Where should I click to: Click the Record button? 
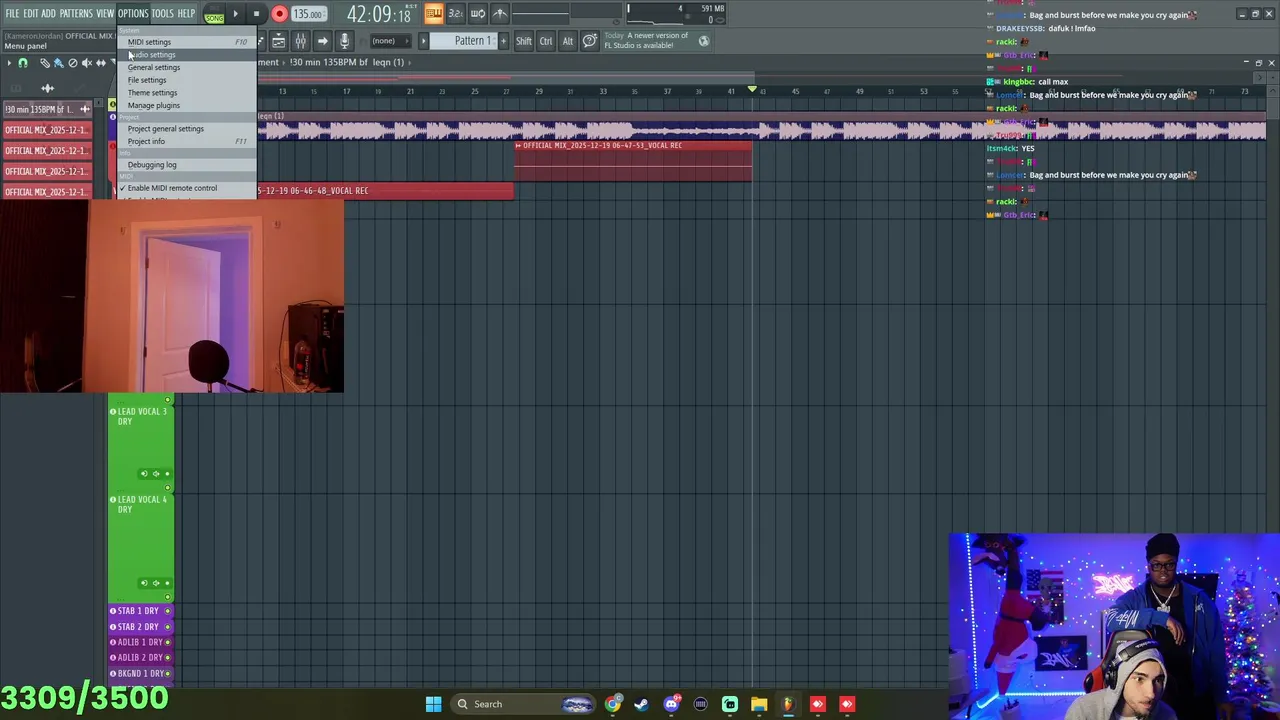[279, 14]
